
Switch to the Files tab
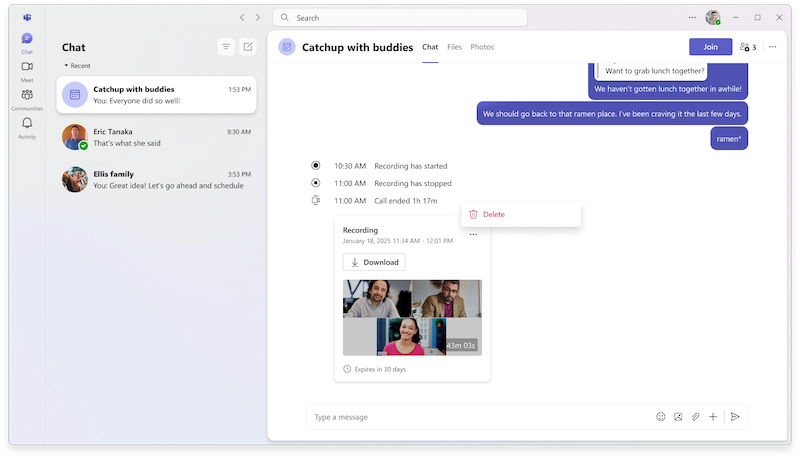pyautogui.click(x=454, y=47)
